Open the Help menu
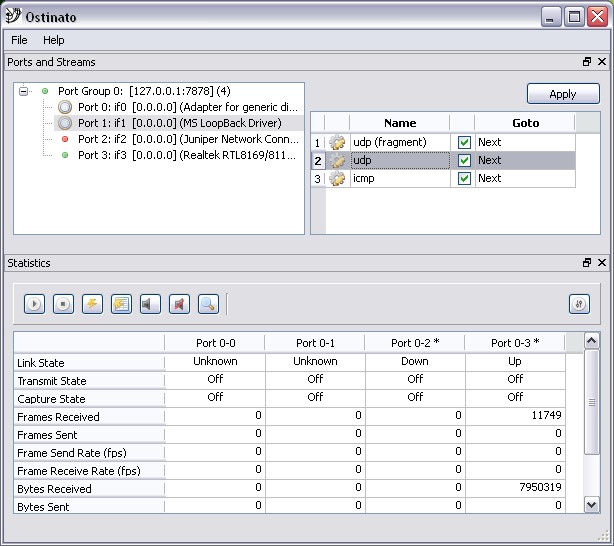 [x=53, y=40]
